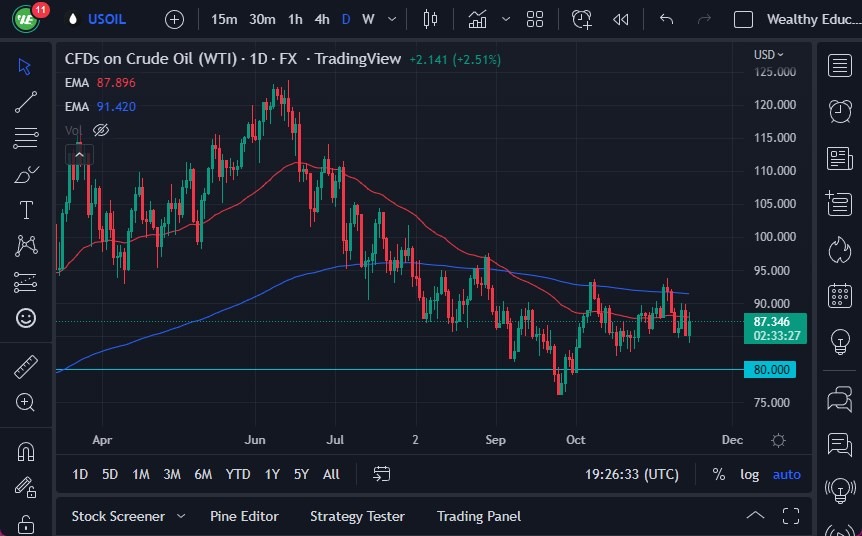
Task: Click the zoom in magnifier tool
Action: click(26, 402)
